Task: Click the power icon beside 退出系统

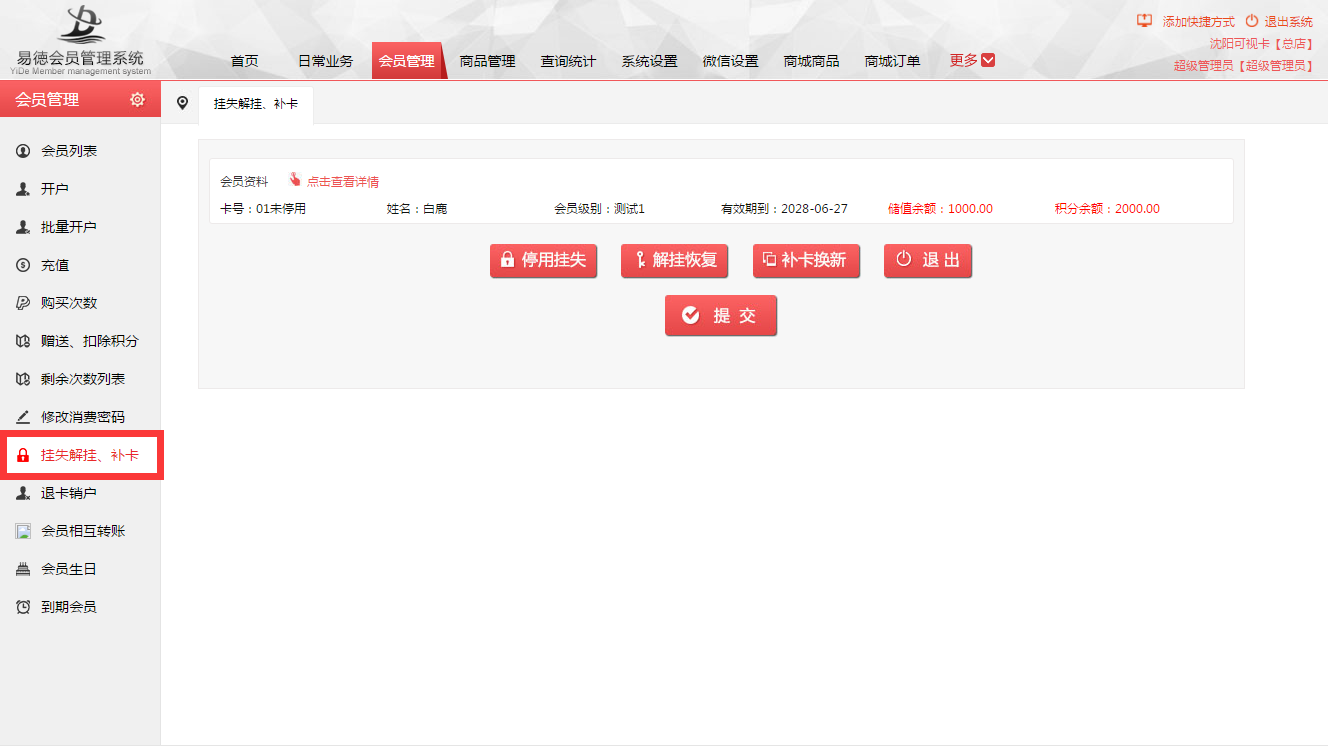Action: pos(1251,21)
